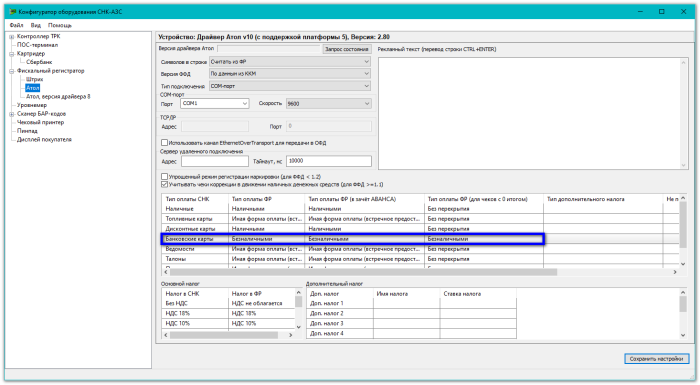Open the Скорость 9600 dropdown

[x=329, y=104]
